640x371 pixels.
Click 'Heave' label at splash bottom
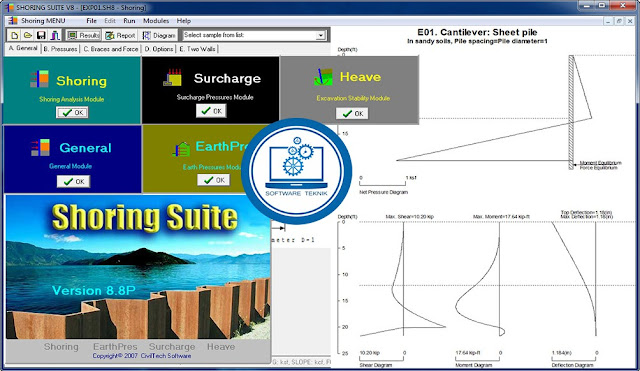point(221,347)
